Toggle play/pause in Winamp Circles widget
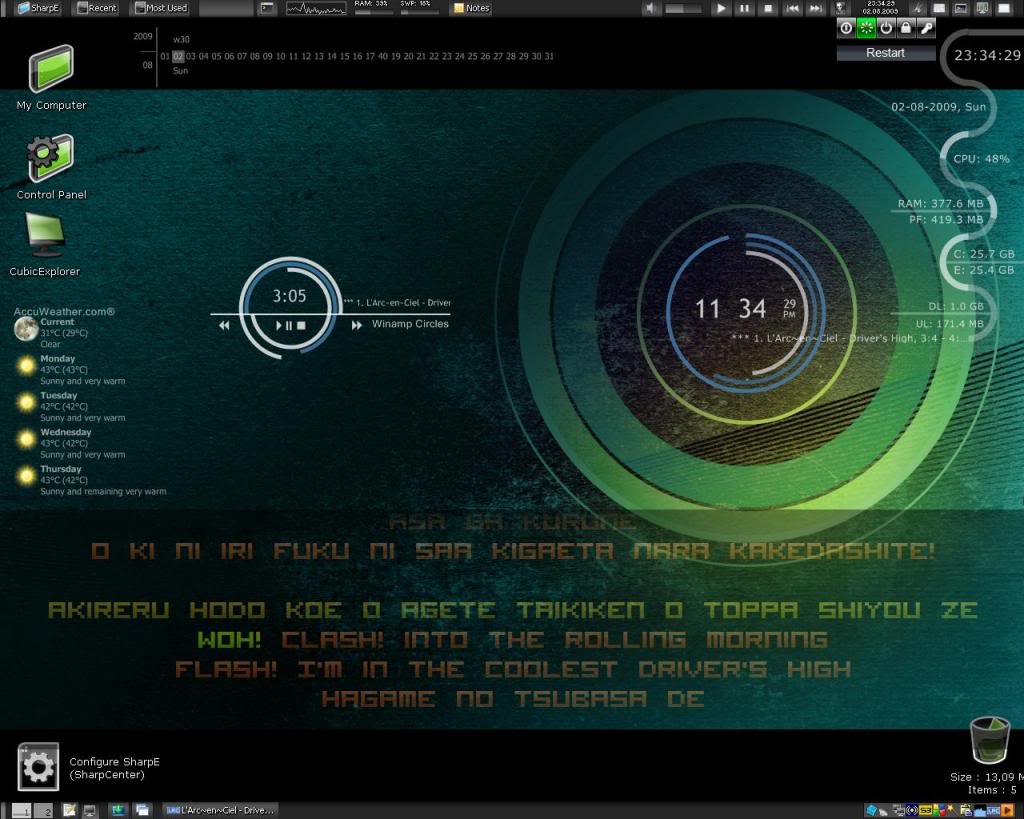The image size is (1024, 819). (284, 325)
